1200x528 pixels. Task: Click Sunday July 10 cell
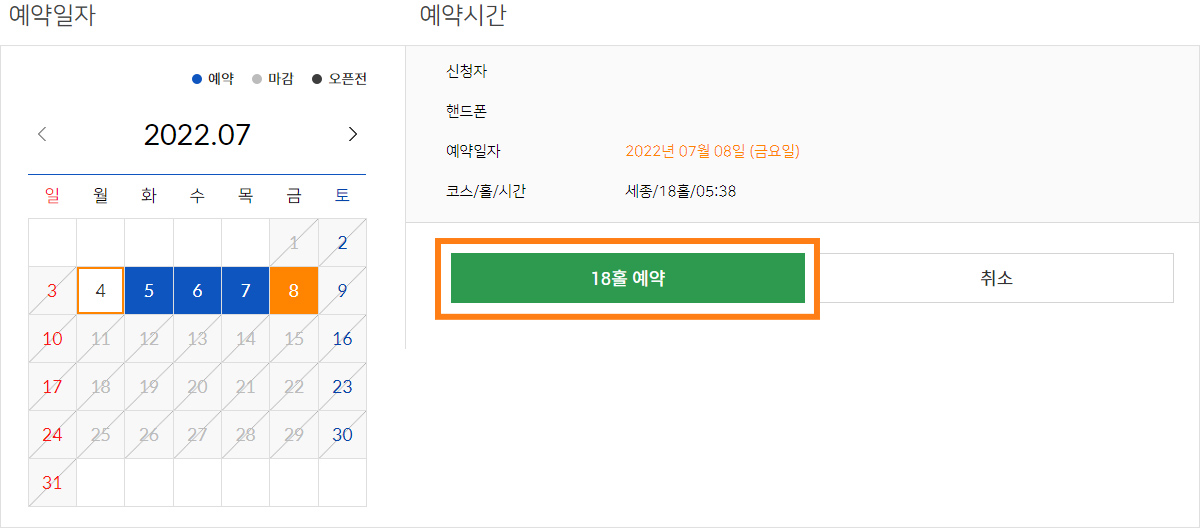[x=52, y=339]
